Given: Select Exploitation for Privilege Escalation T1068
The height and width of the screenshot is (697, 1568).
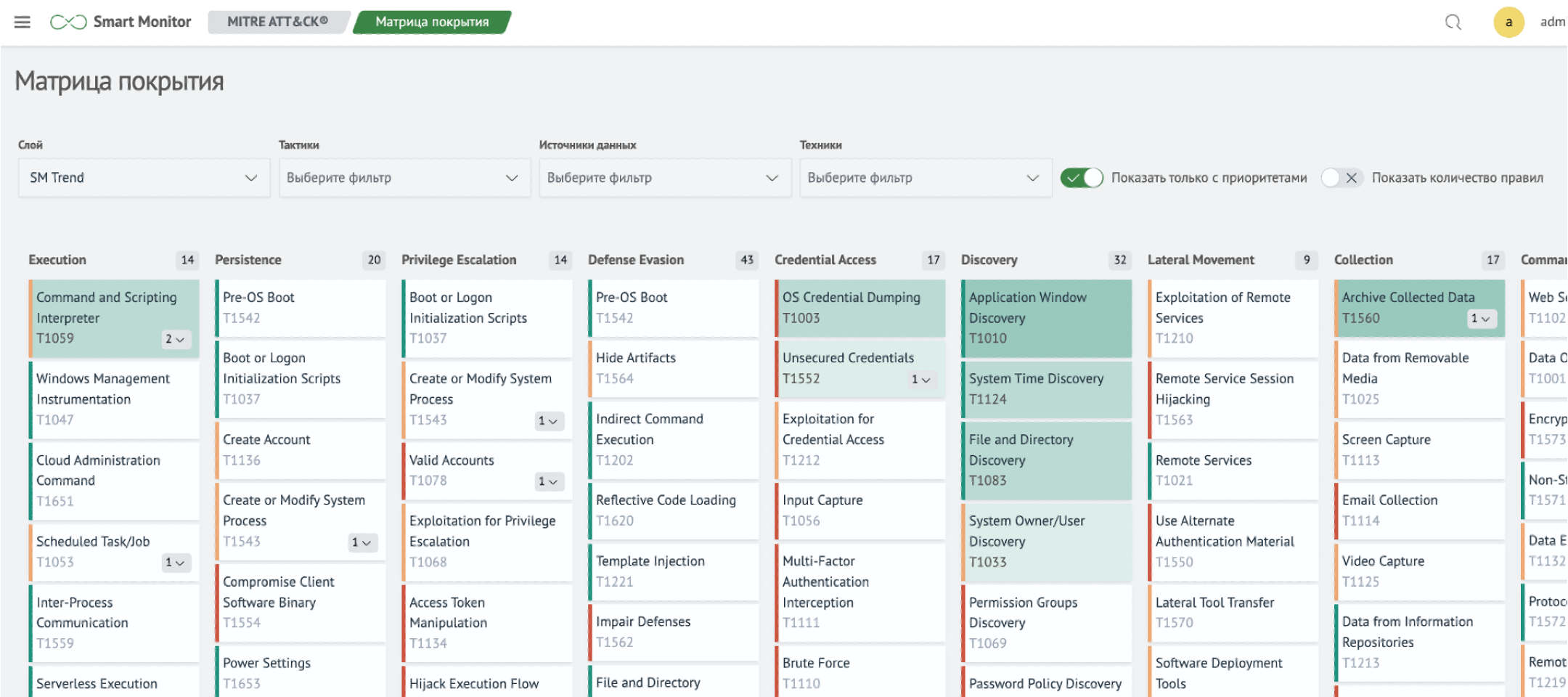Looking at the screenshot, I should click(487, 542).
